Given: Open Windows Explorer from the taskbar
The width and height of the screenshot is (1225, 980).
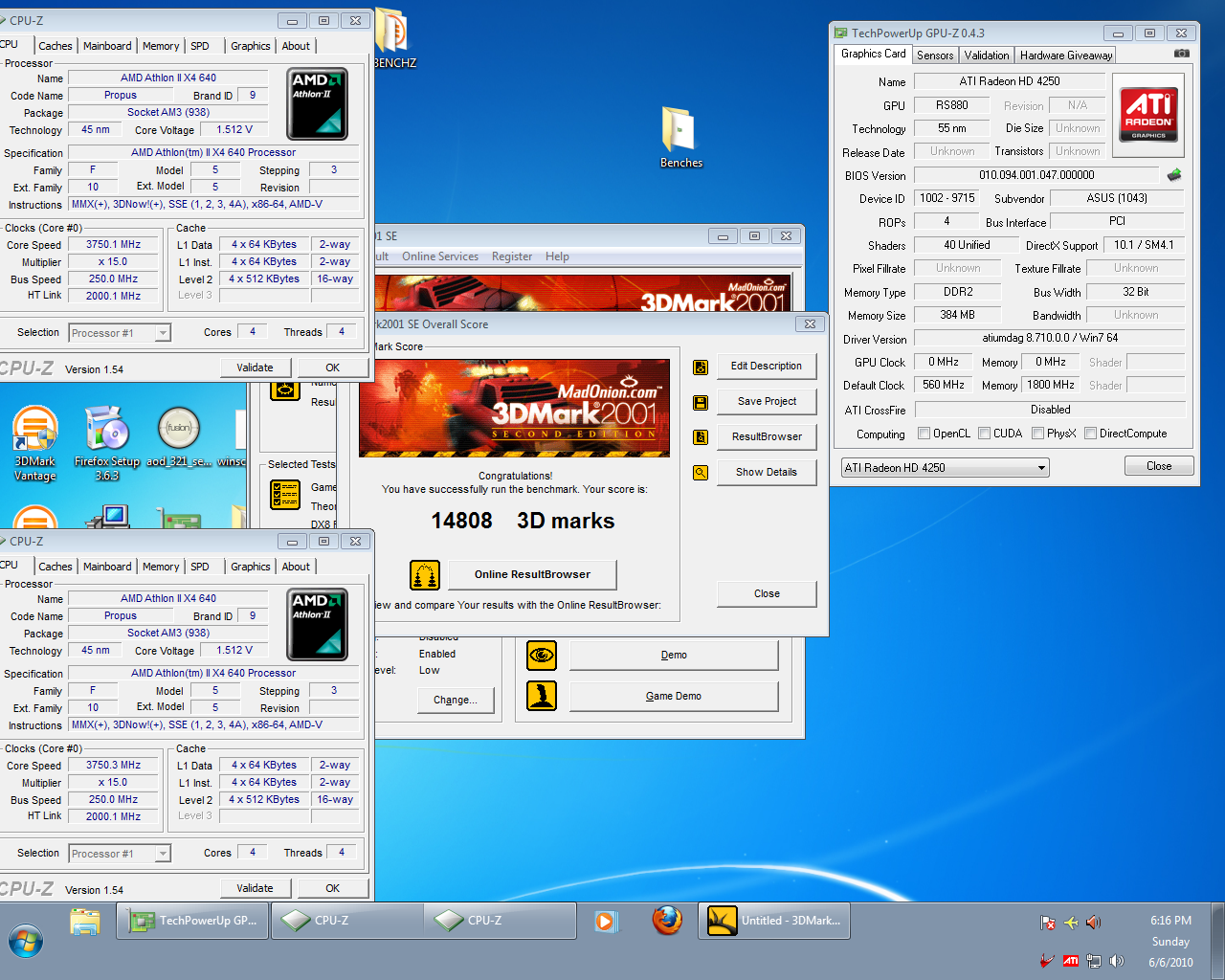Looking at the screenshot, I should (x=85, y=922).
